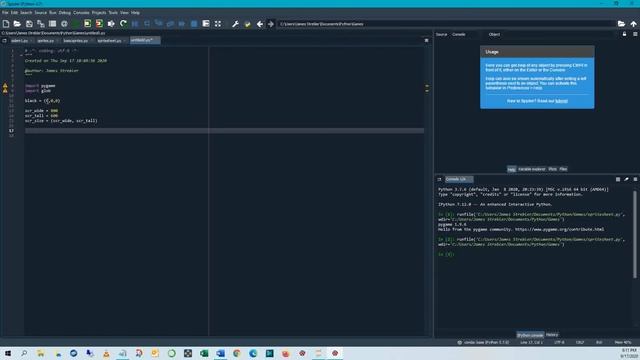Open the Projects menu
The width and height of the screenshot is (640, 360).
pos(99,13)
